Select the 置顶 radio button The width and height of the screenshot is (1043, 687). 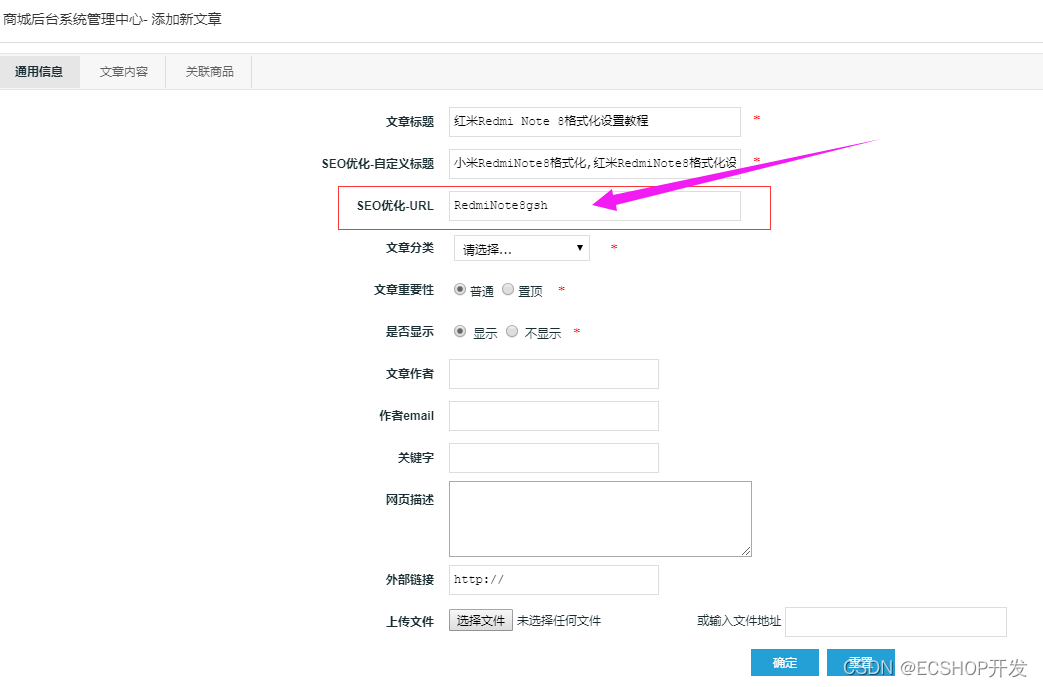(508, 289)
